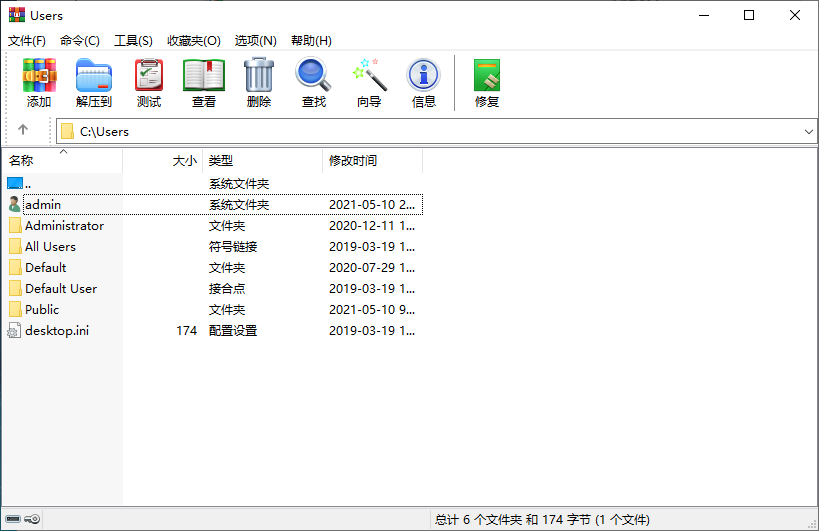Expand the C:\Users path dropdown
Screen dimensions: 819x531
pyautogui.click(x=809, y=132)
